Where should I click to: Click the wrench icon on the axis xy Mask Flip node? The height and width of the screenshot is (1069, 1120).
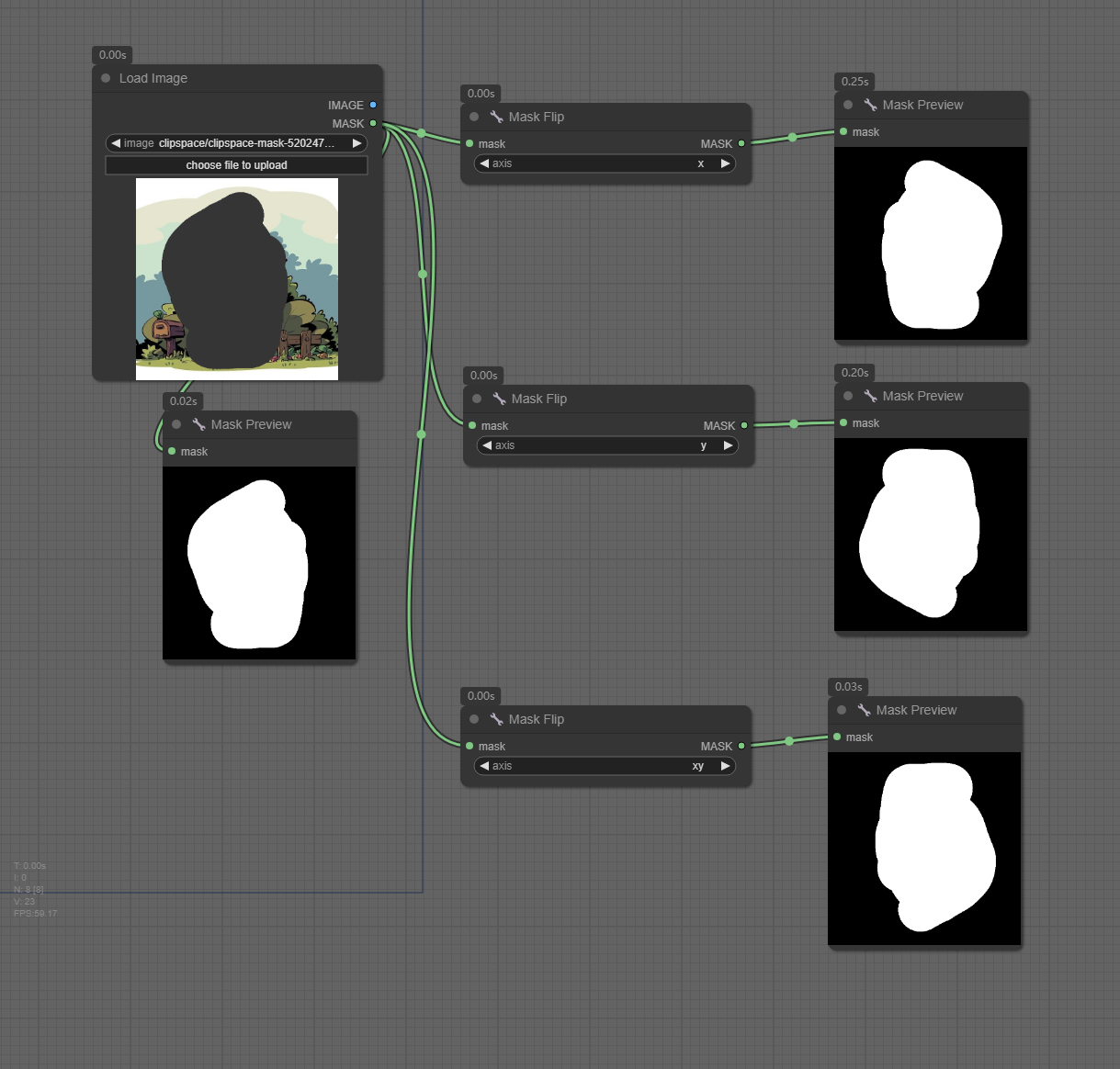496,719
